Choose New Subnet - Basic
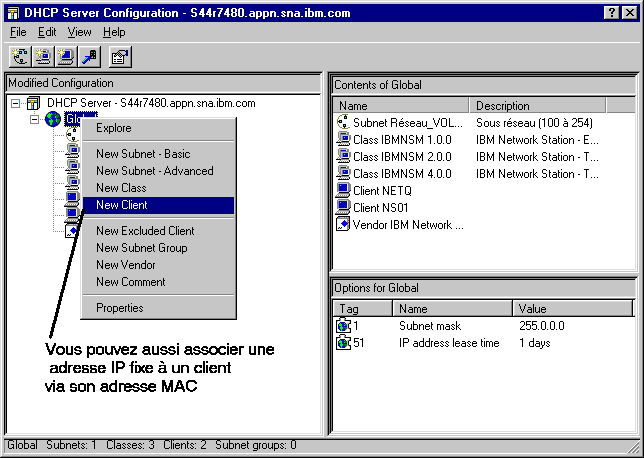Image resolution: width=644 pixels, height=458 pixels. pos(159,154)
